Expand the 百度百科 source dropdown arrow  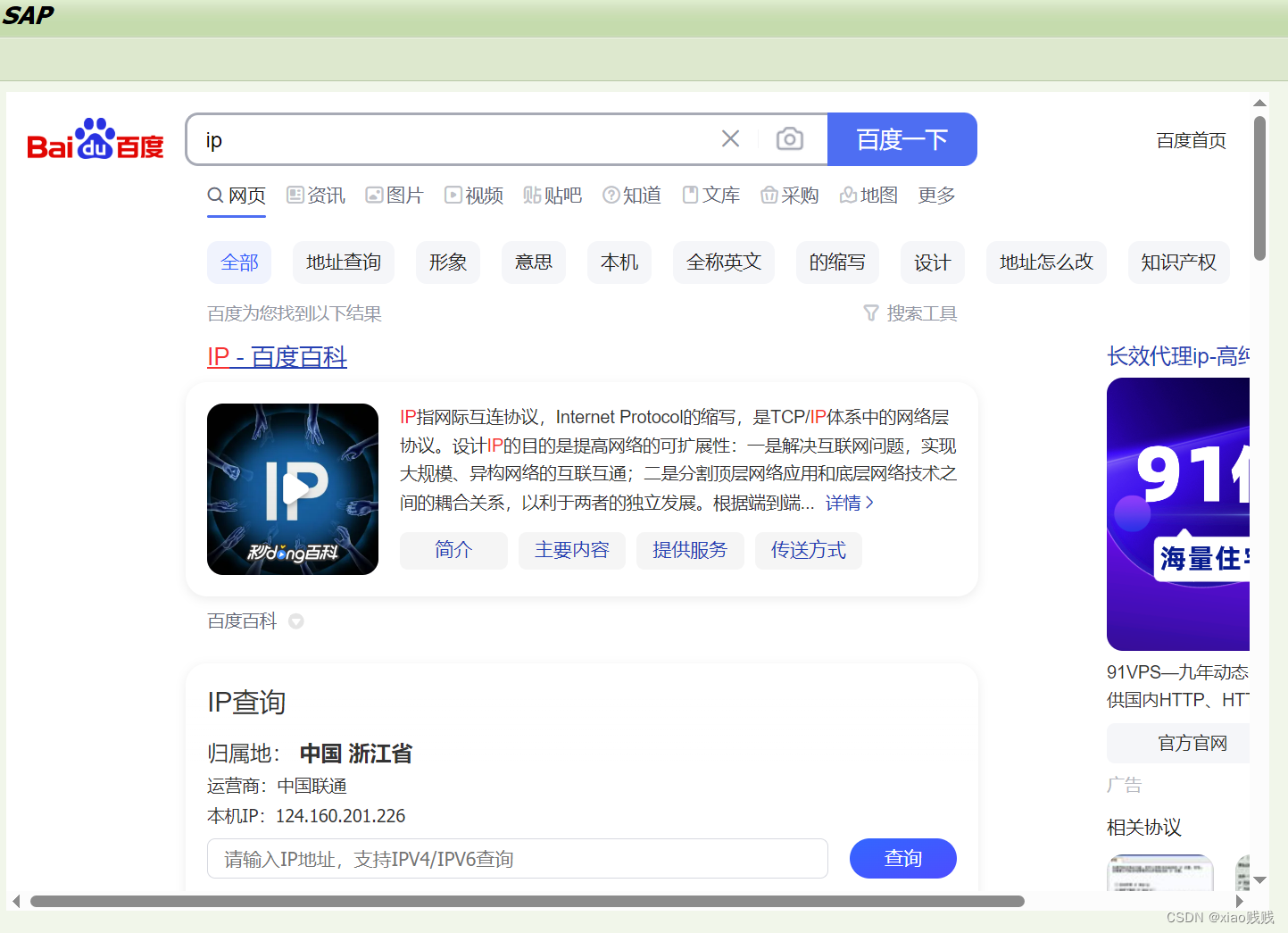pos(296,621)
